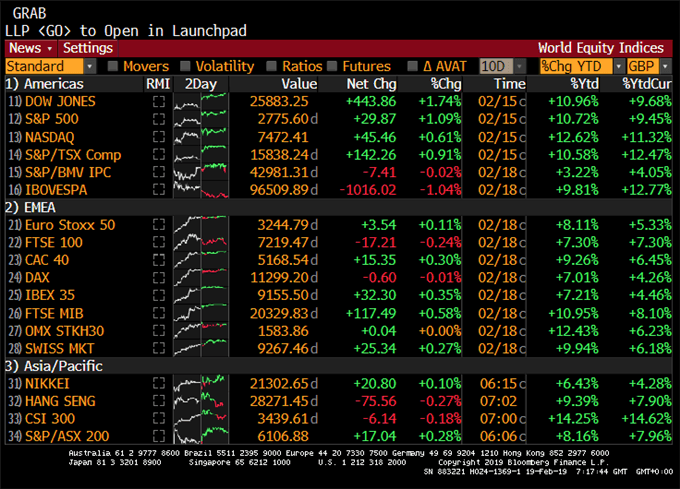
Task: Open the 2Day sparkline chart for DAX
Action: tap(200, 277)
